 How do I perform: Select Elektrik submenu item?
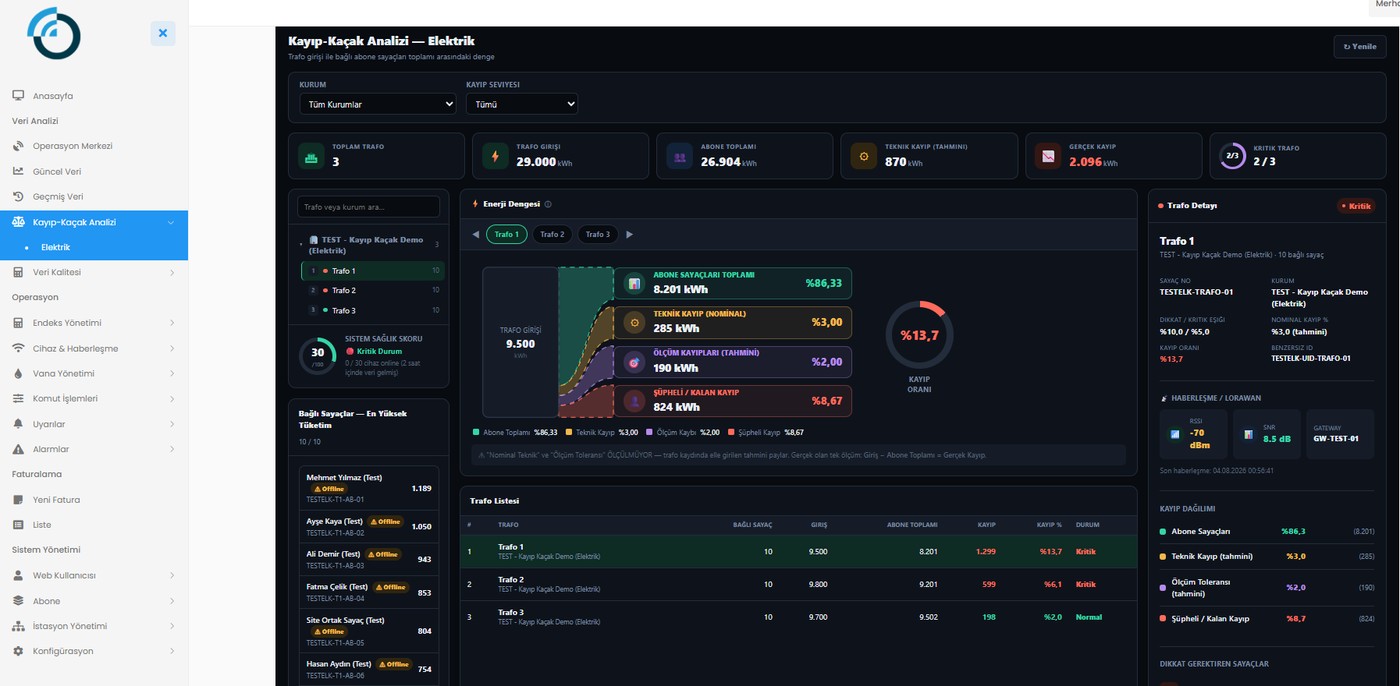point(56,247)
